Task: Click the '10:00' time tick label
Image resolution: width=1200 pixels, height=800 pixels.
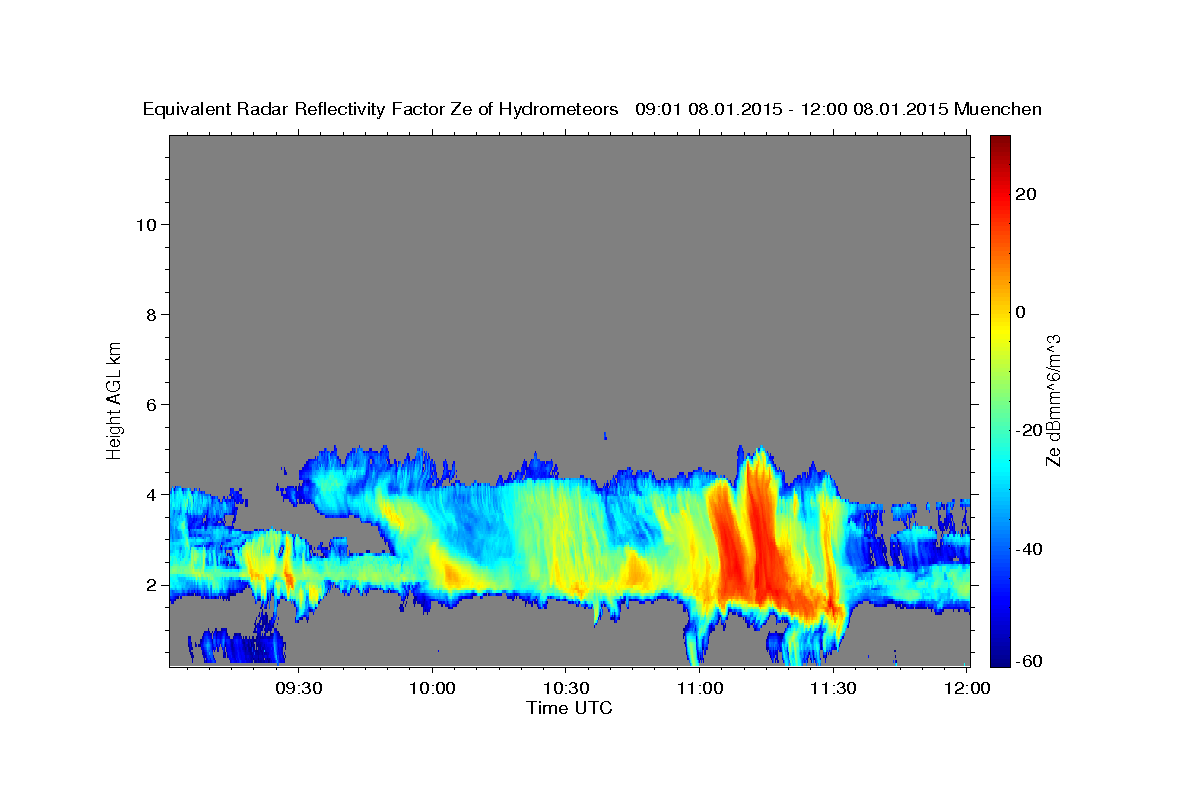Action: click(x=433, y=689)
